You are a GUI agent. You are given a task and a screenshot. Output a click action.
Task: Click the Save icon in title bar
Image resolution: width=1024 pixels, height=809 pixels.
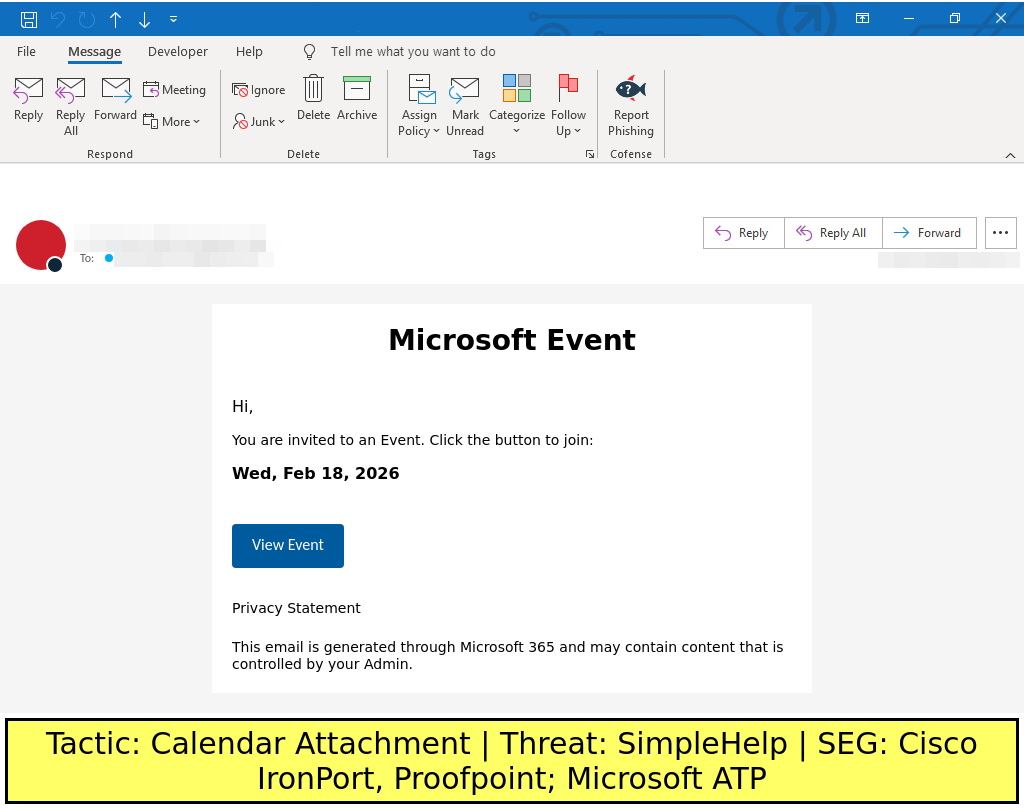[29, 19]
